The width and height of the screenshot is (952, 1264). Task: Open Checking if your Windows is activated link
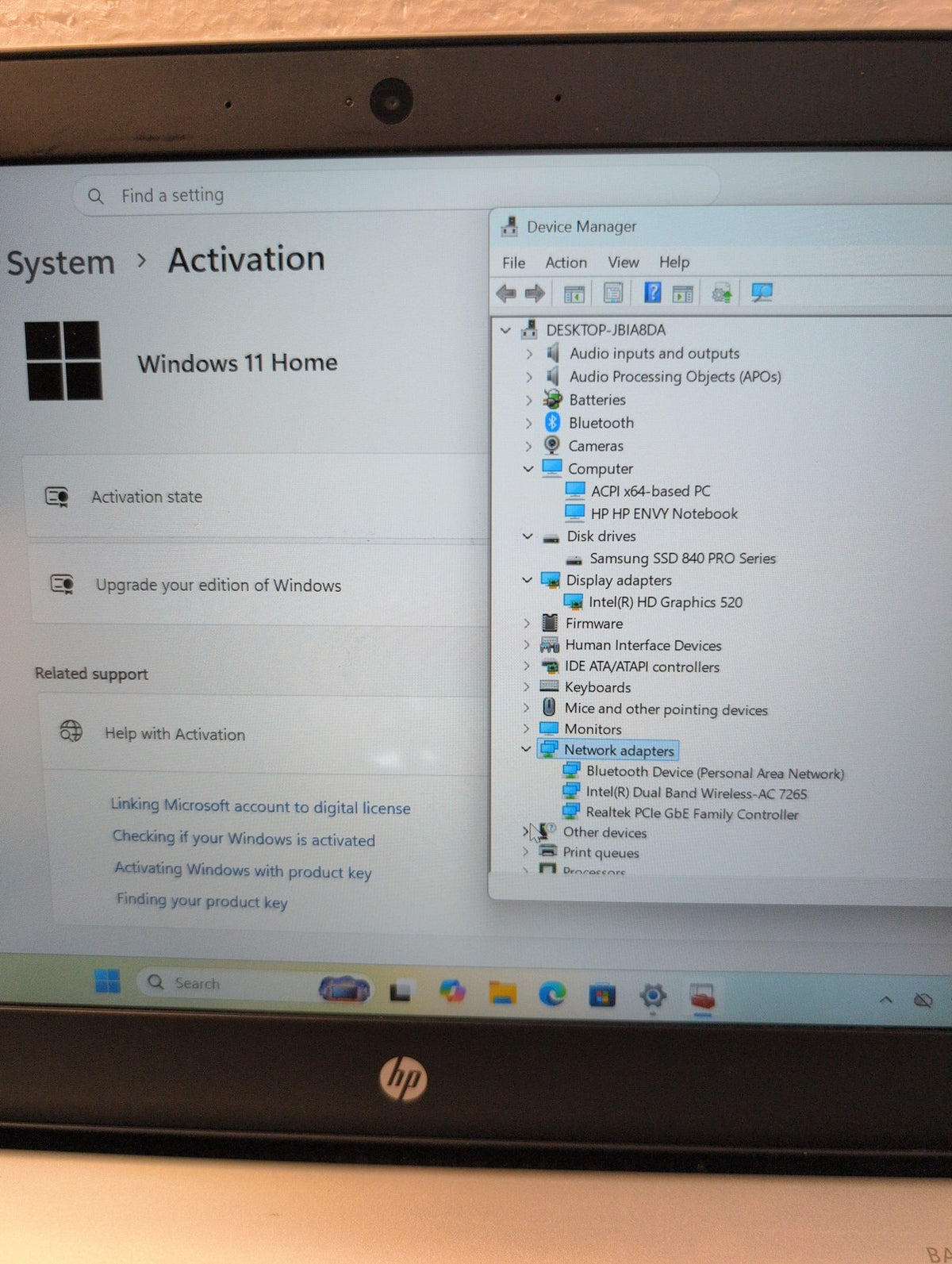pos(244,838)
